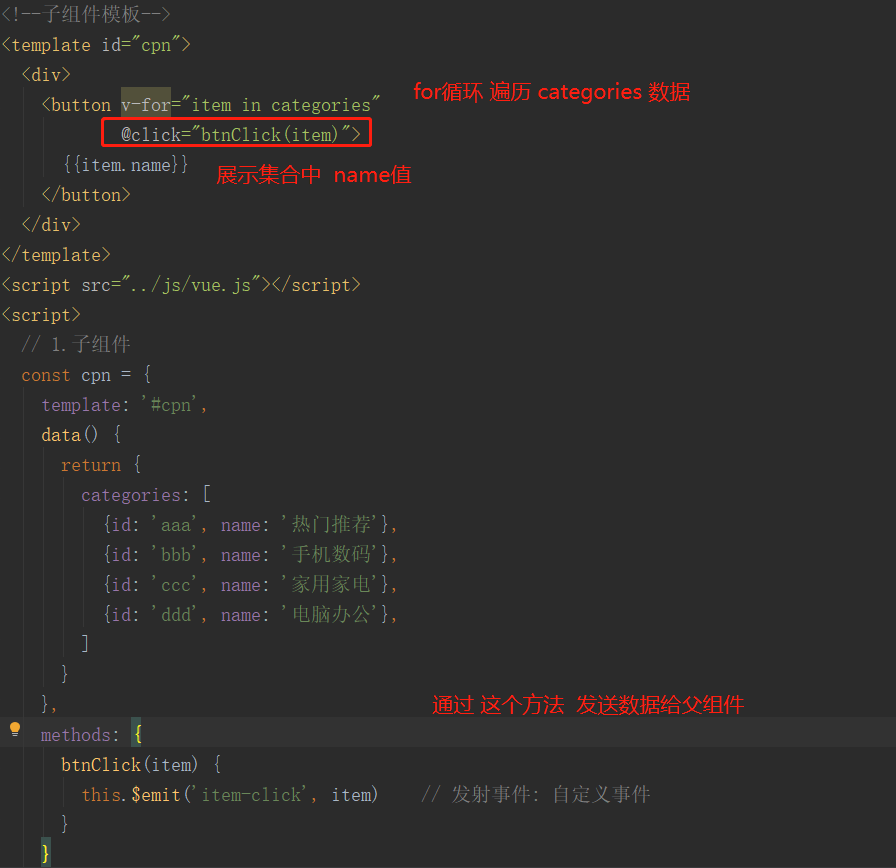Click the row with id 'bbb' 手机数码
This screenshot has height=868, width=896.
pos(250,554)
